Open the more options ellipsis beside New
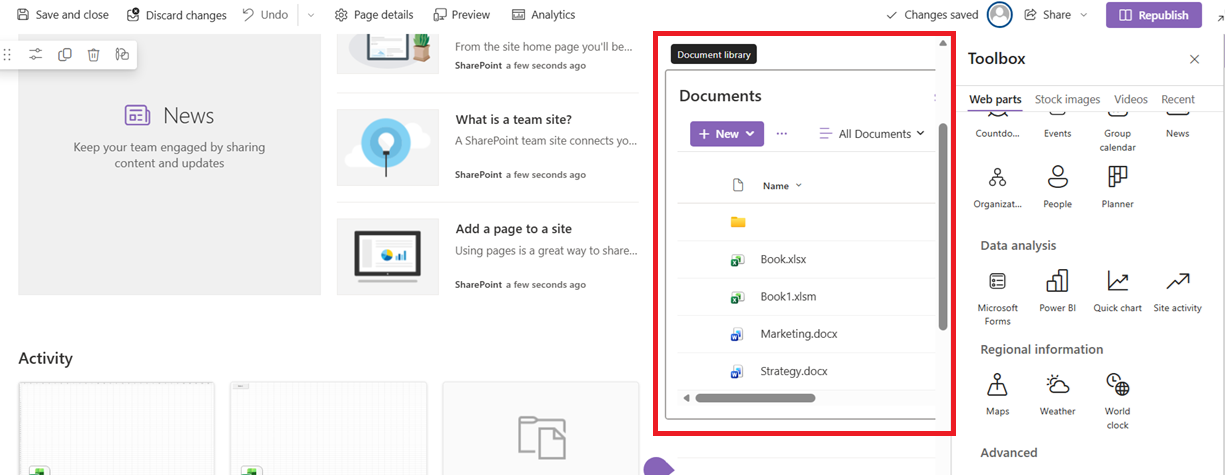 782,134
